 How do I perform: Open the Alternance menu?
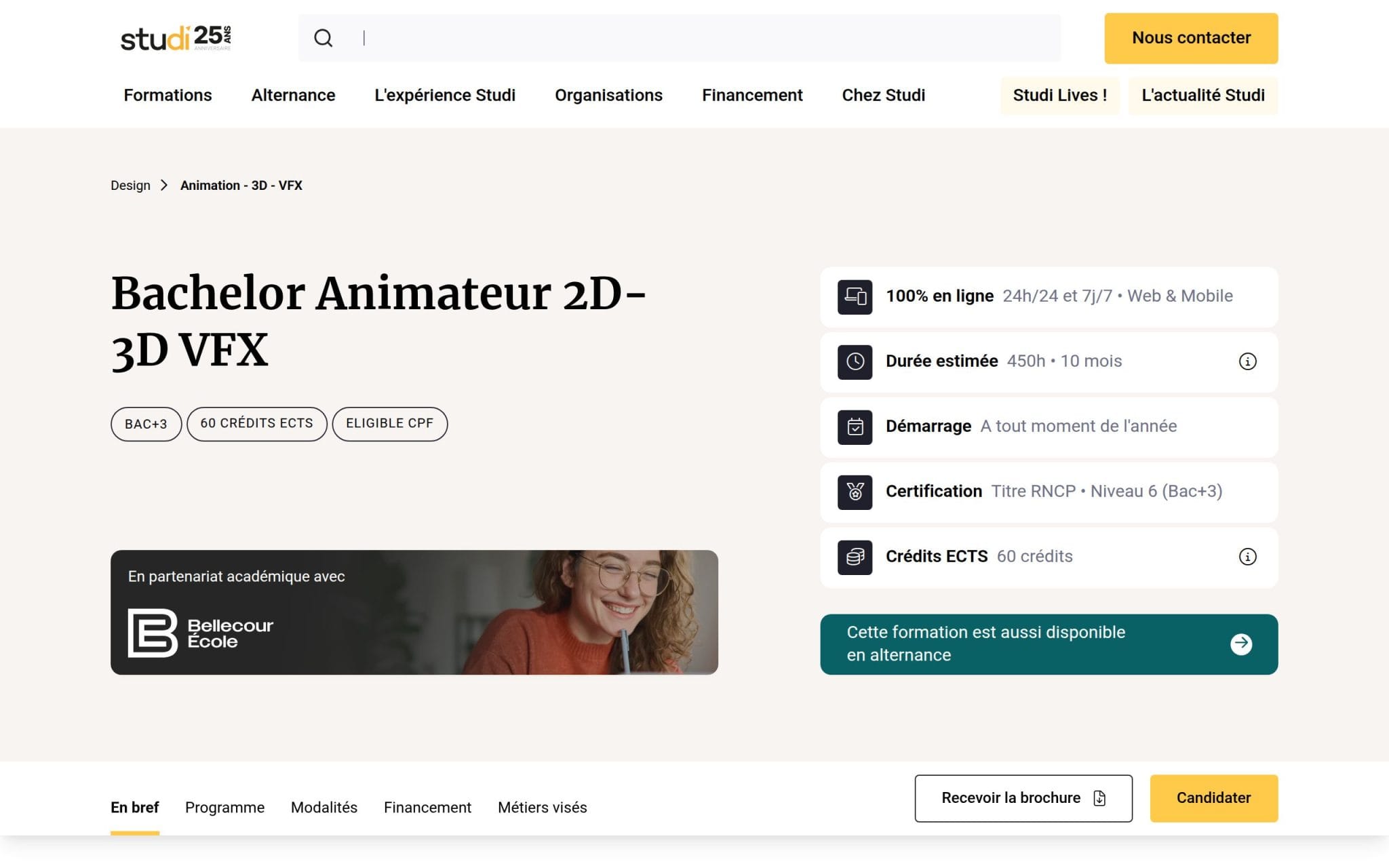[x=293, y=95]
